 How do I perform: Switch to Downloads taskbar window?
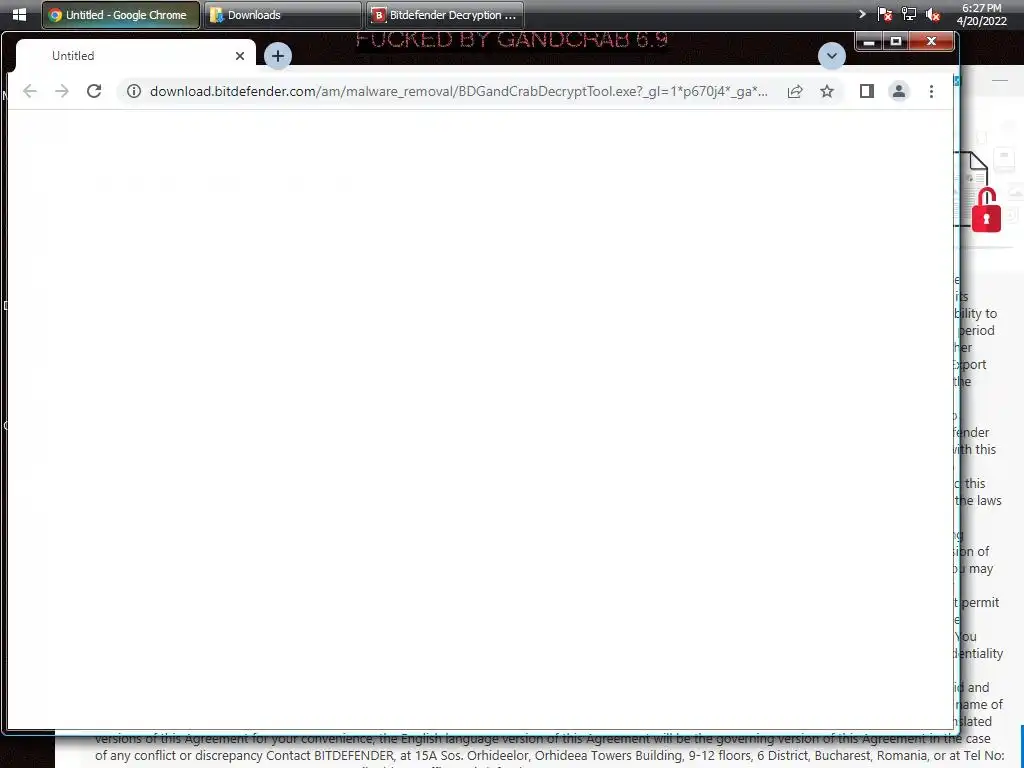pyautogui.click(x=282, y=14)
